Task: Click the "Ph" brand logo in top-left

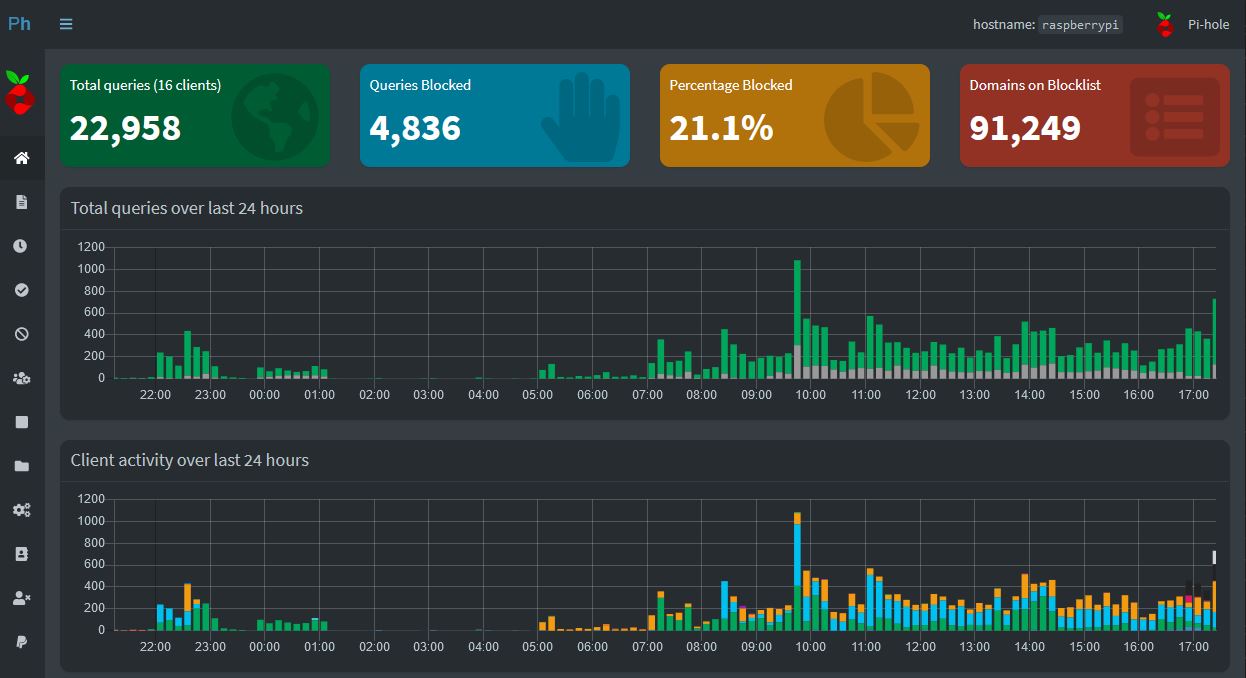Action: (20, 24)
